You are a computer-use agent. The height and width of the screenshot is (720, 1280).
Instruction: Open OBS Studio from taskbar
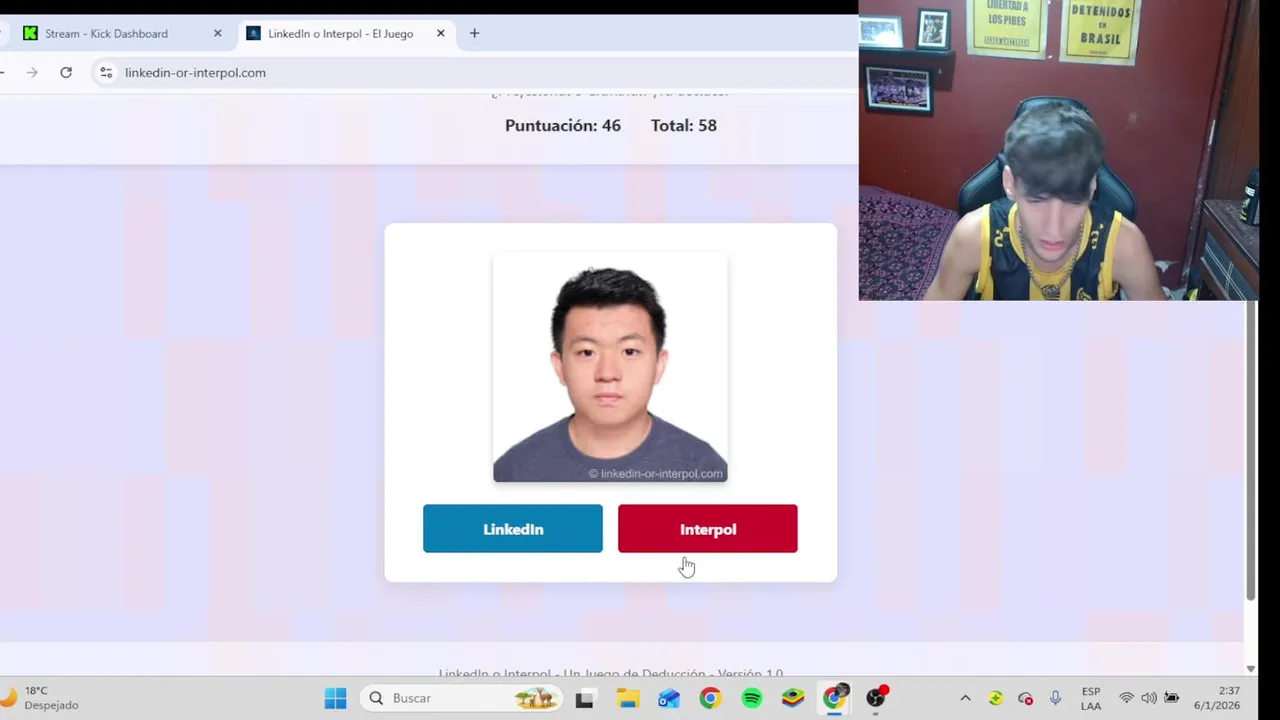tap(876, 698)
